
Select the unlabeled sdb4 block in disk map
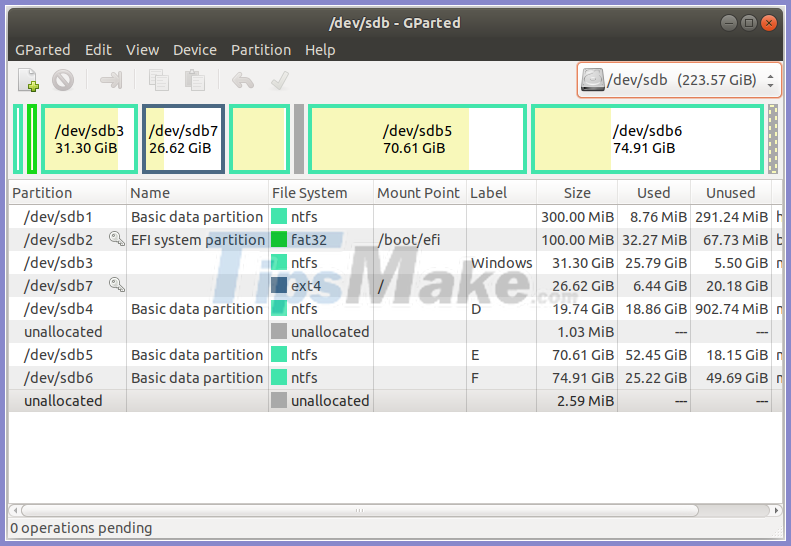pyautogui.click(x=259, y=139)
